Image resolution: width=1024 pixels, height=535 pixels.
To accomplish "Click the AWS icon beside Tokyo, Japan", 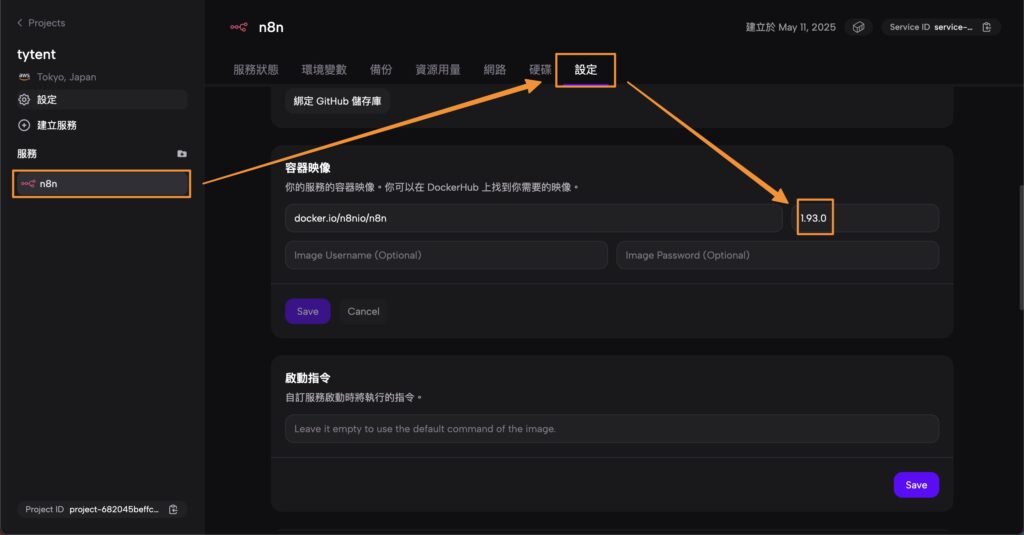I will (x=24, y=76).
